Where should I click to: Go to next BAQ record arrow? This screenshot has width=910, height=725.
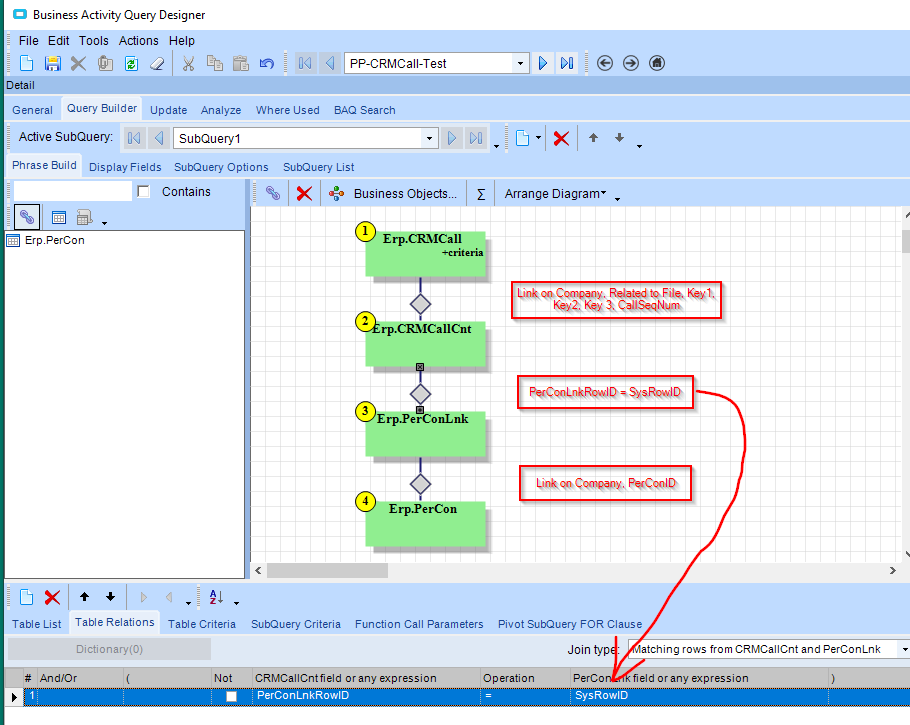point(543,63)
